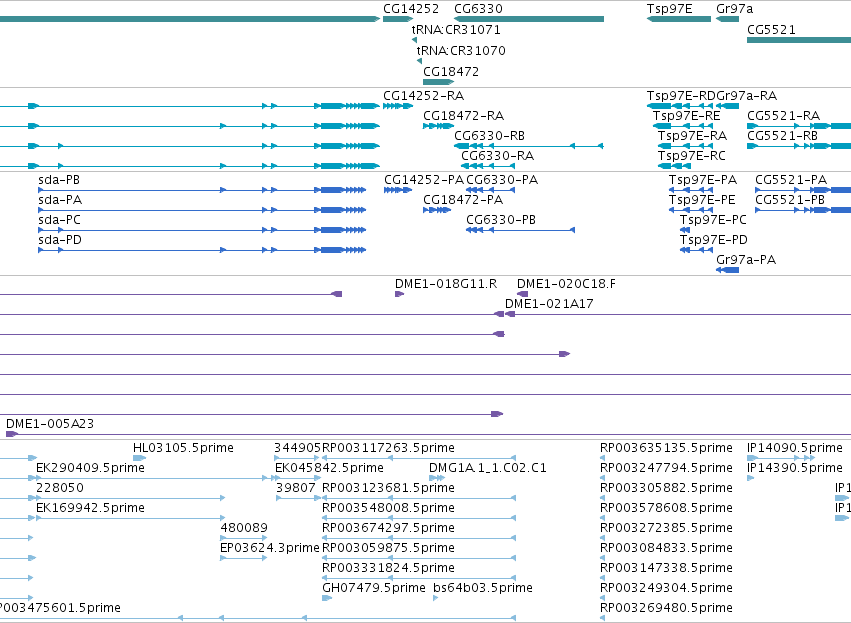The height and width of the screenshot is (623, 851).
Task: Select the DME1-021A17 clone label
Action: pyautogui.click(x=549, y=304)
